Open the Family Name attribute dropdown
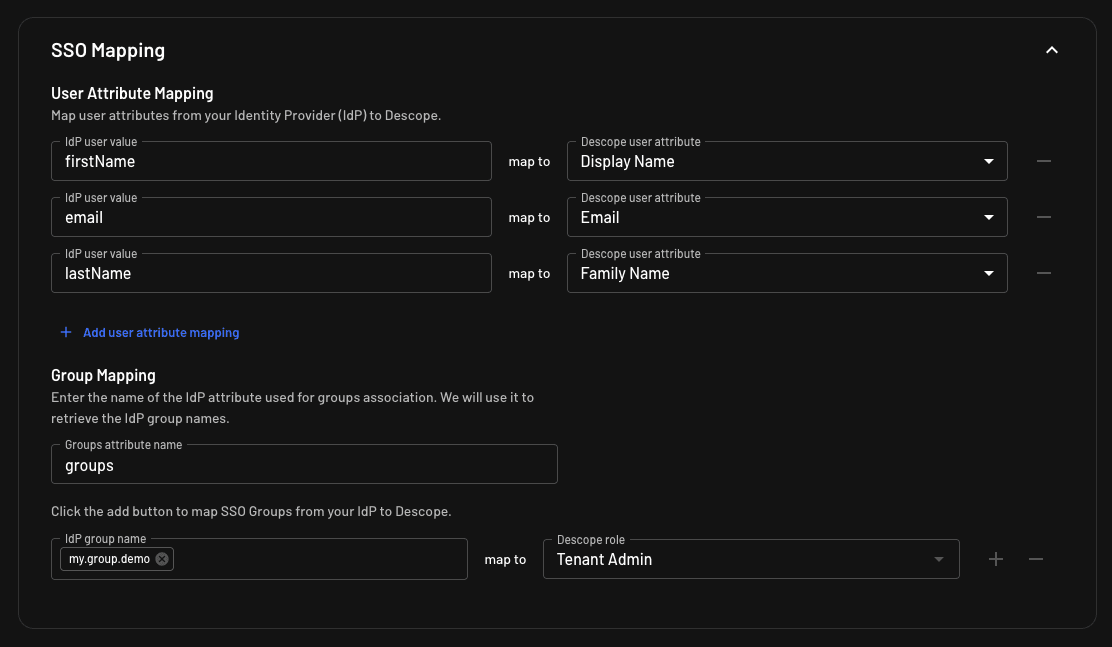This screenshot has width=1112, height=647. click(987, 273)
